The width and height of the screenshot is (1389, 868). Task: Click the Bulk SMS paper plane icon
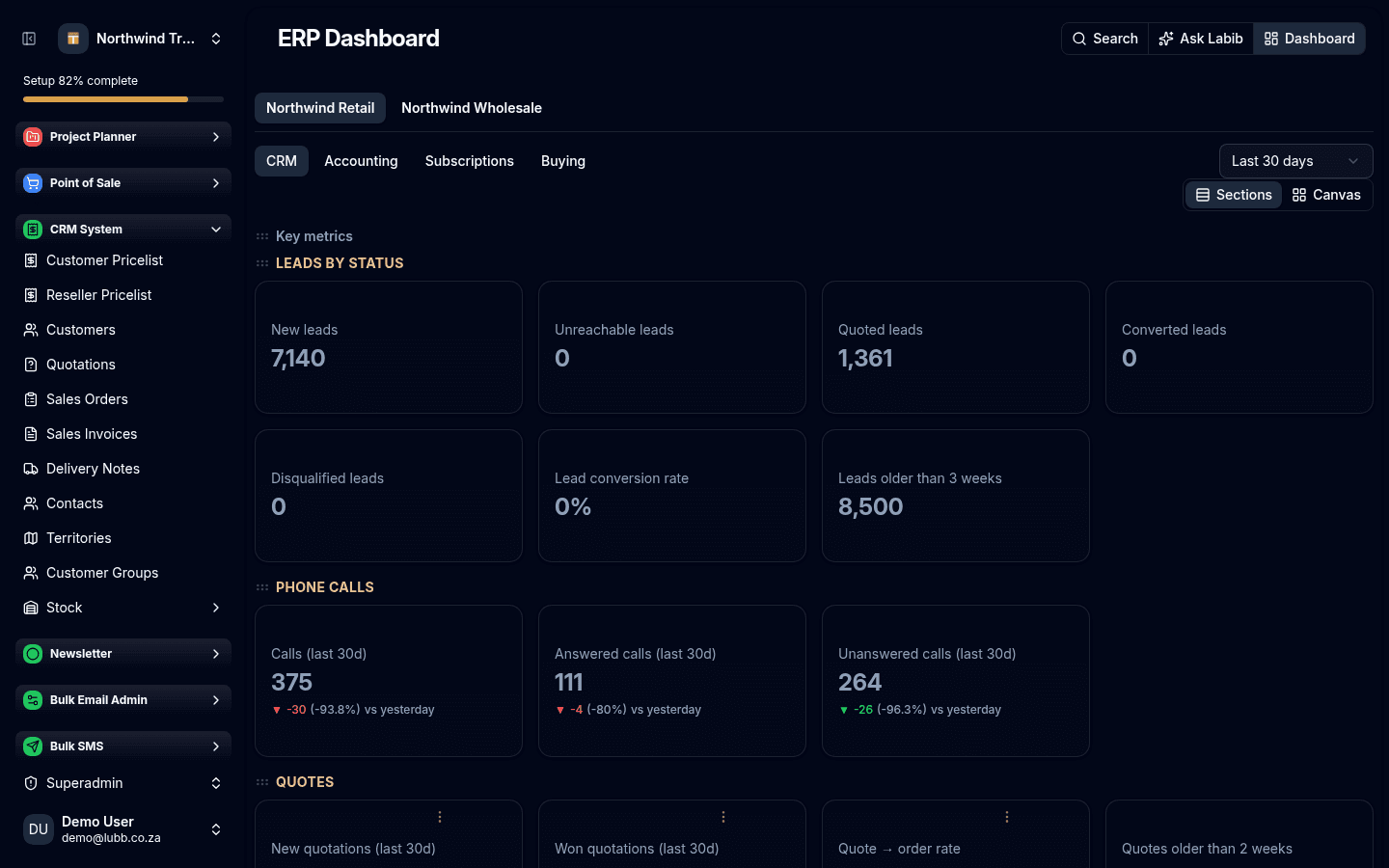pyautogui.click(x=33, y=746)
